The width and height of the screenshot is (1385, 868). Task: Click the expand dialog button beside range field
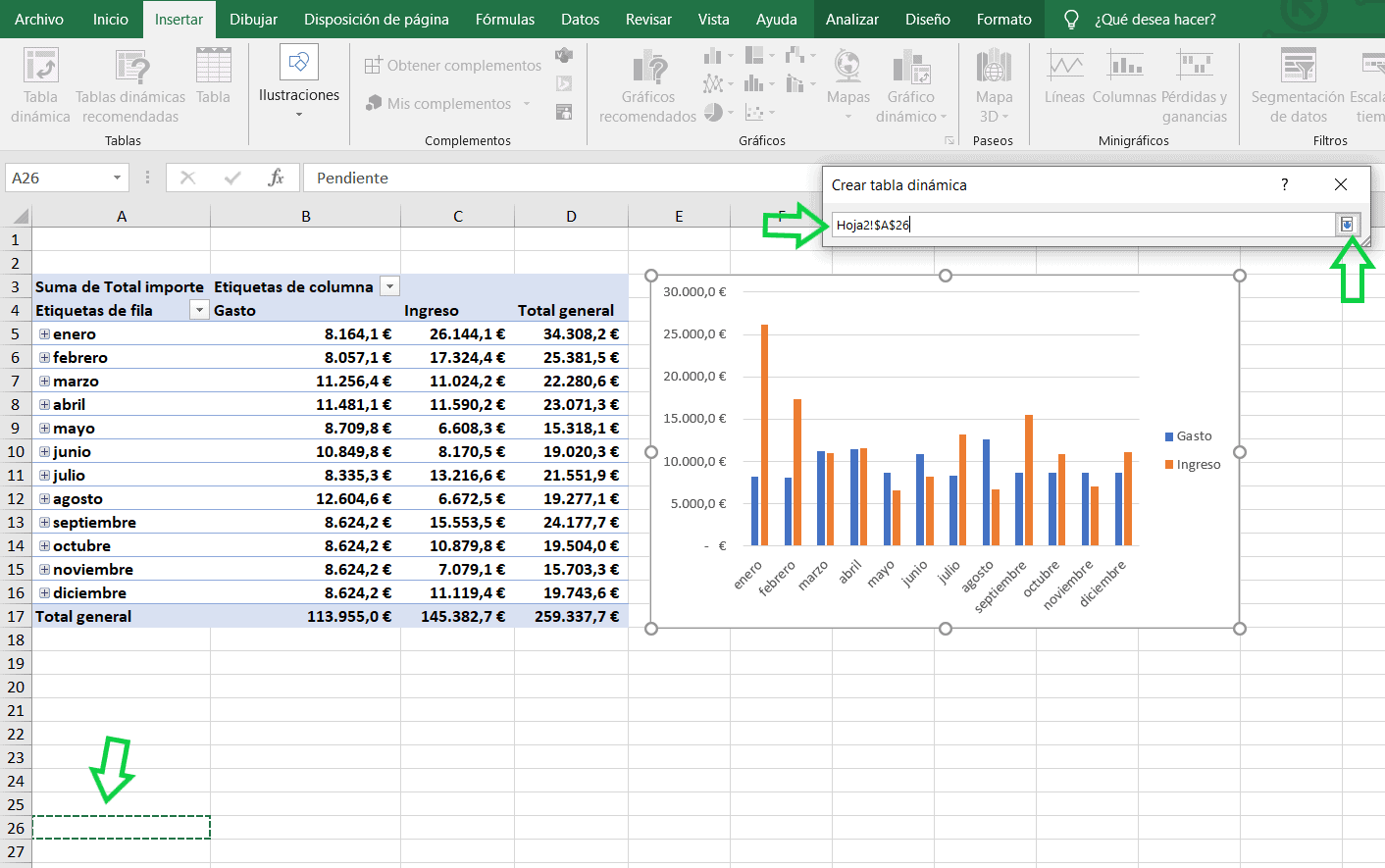coord(1348,225)
